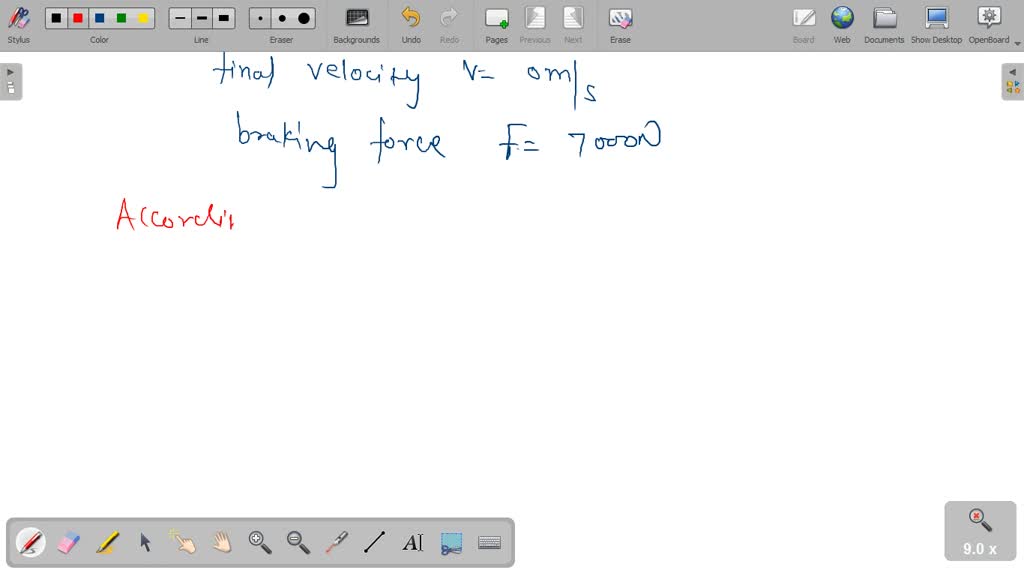Choose the thin line width
Viewport: 1024px width, 576px height.
180,18
